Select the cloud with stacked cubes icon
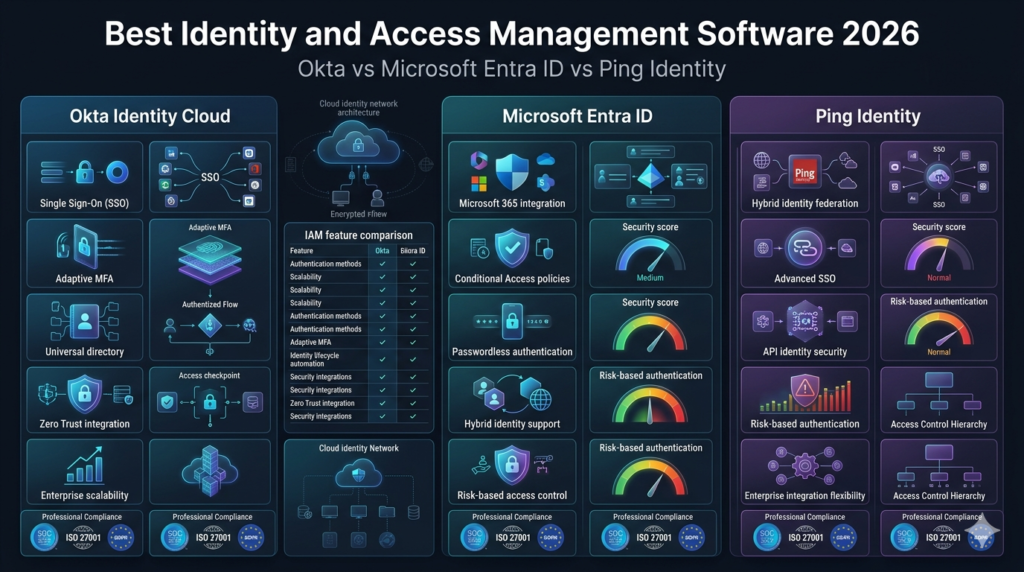This screenshot has width=1024, height=572. point(210,471)
